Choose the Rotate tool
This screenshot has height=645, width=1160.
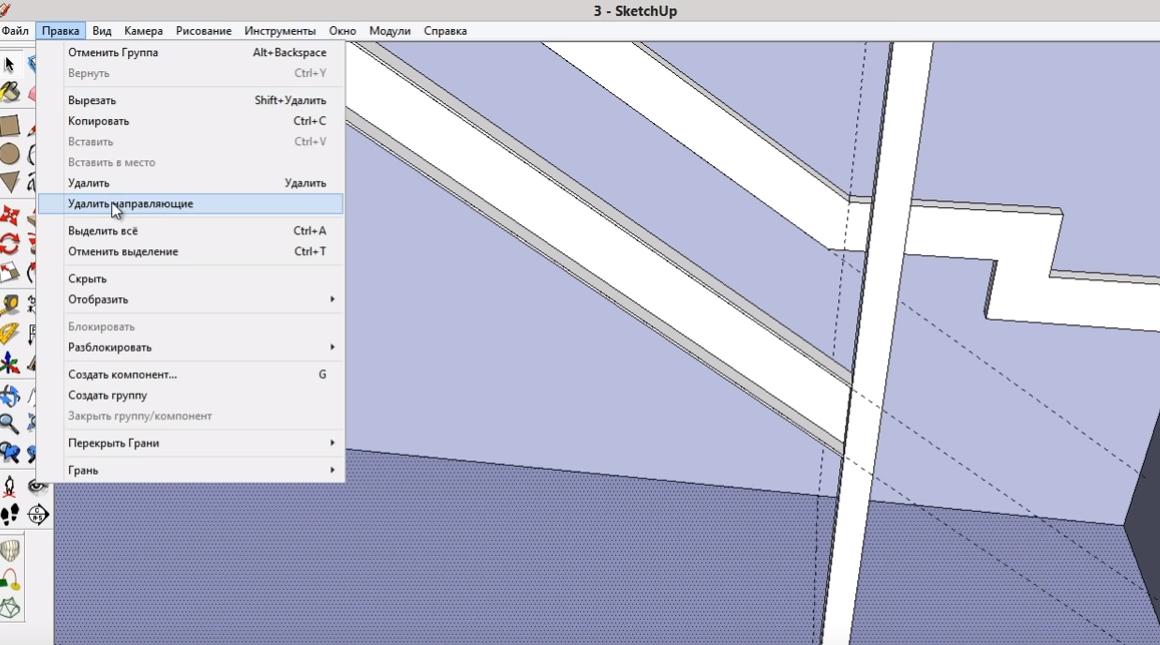[x=10, y=244]
